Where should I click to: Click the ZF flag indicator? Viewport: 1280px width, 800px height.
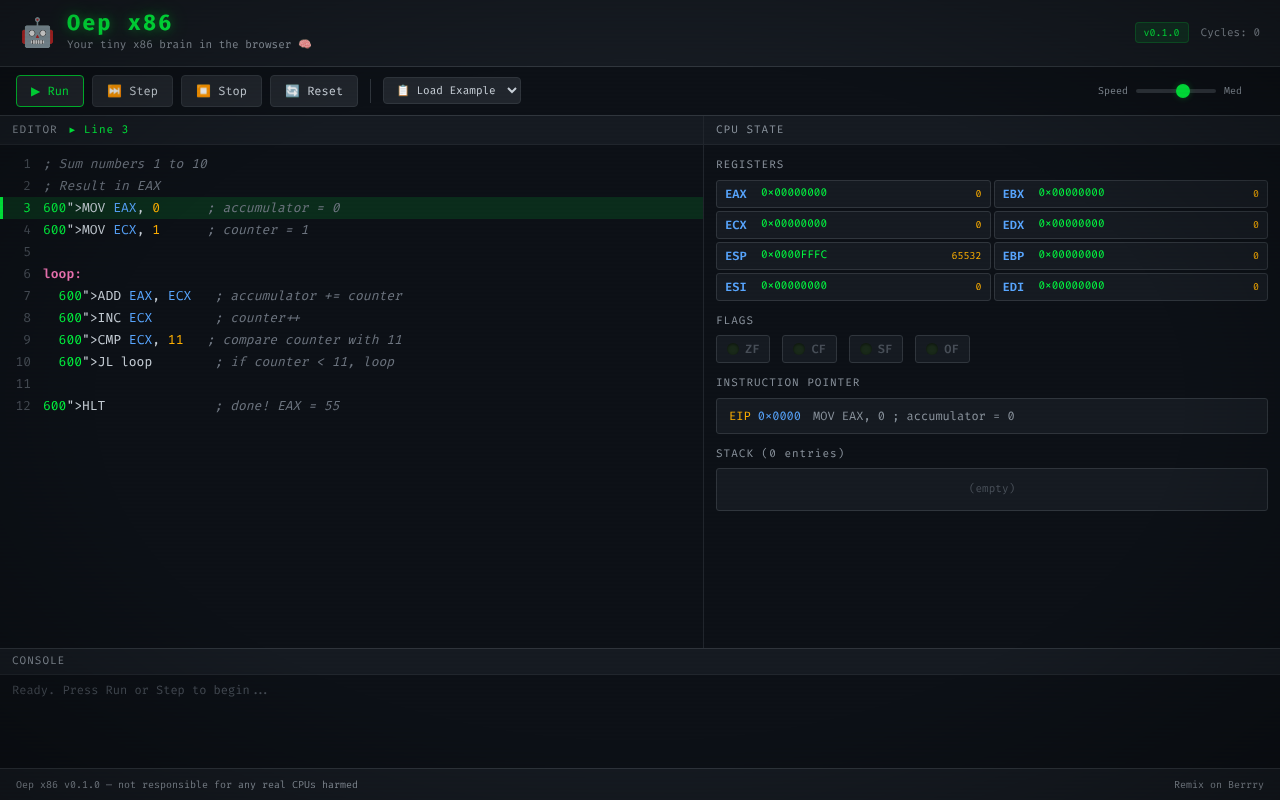click(x=743, y=349)
